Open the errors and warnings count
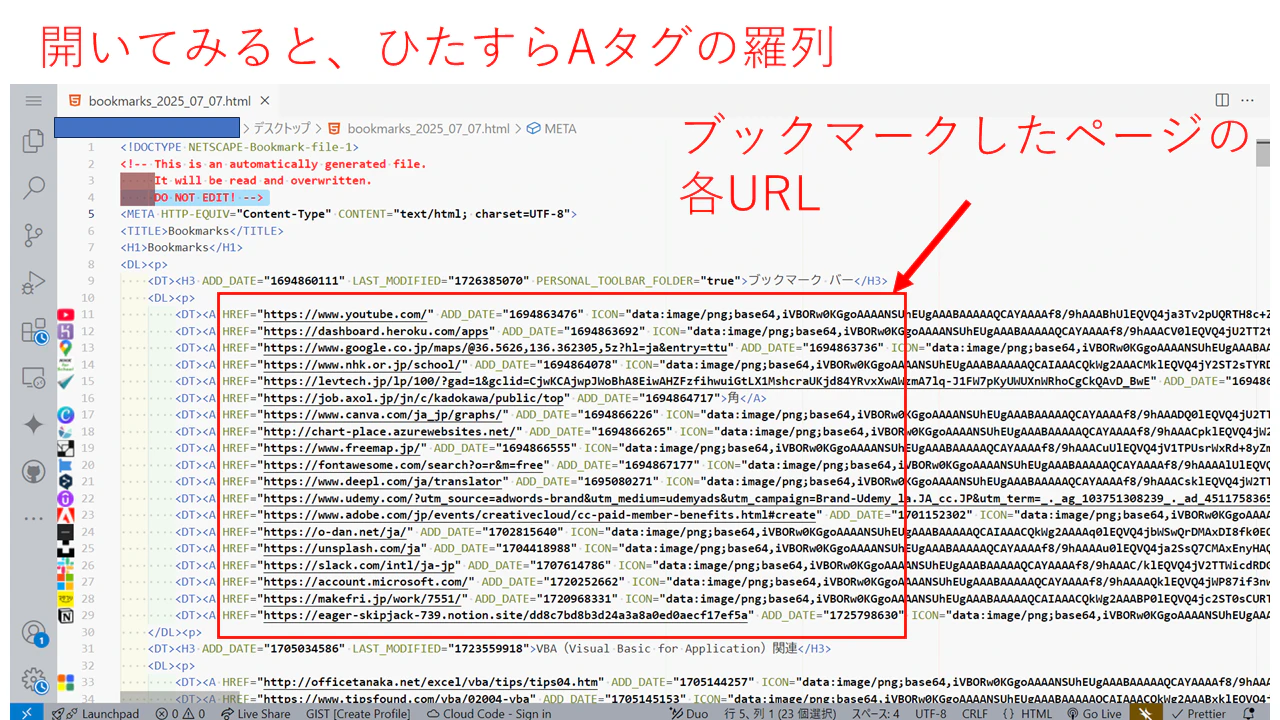 tap(180, 713)
